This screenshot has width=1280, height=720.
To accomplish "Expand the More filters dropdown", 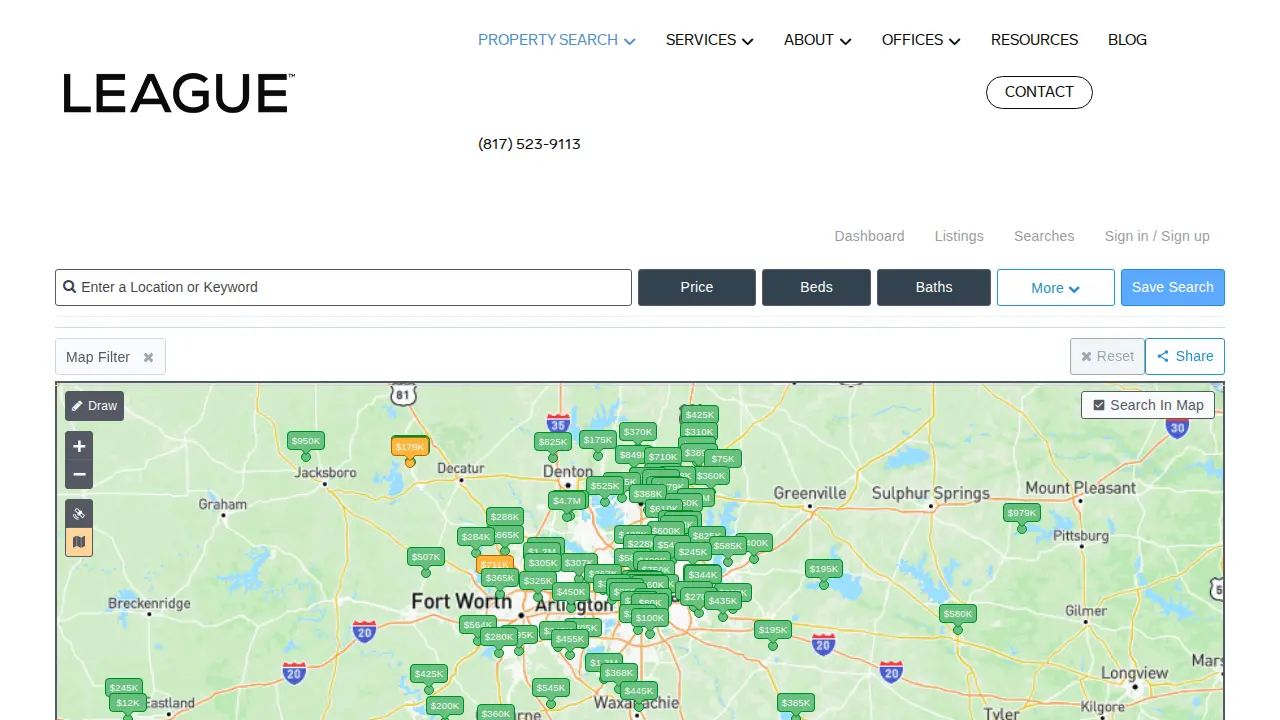I will (x=1056, y=288).
